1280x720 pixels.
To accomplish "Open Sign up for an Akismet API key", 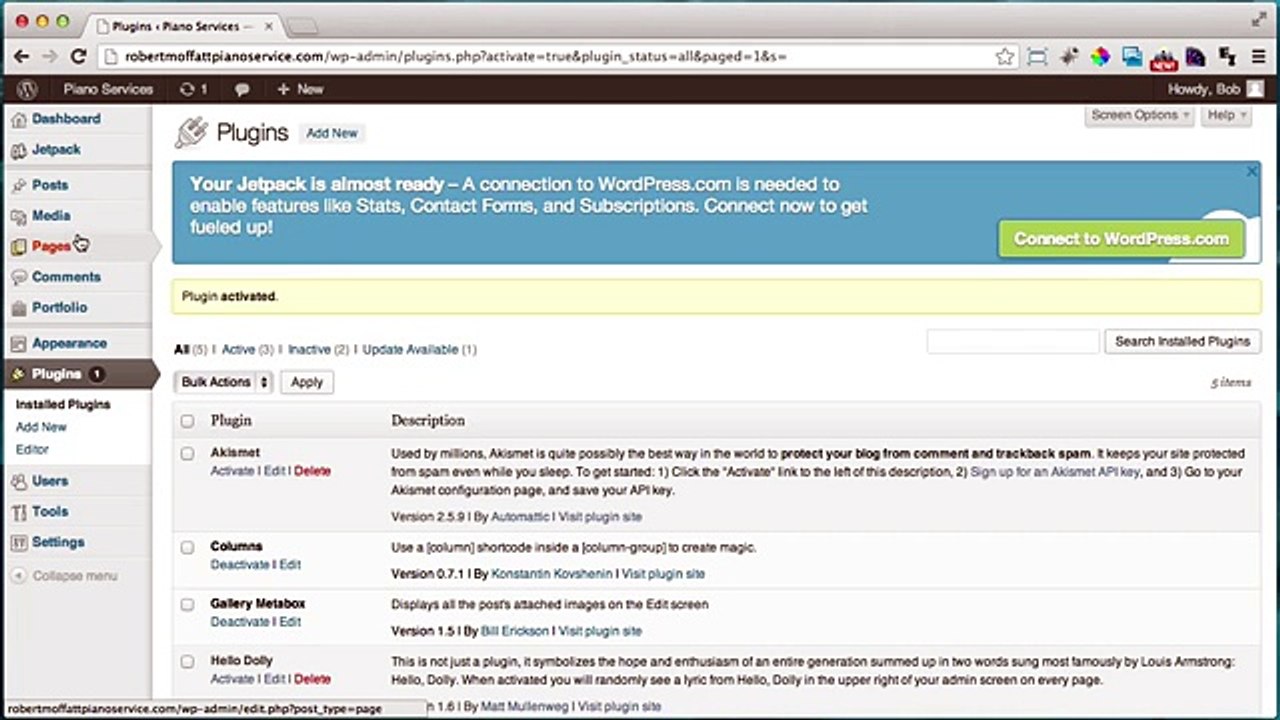I will pos(1055,472).
